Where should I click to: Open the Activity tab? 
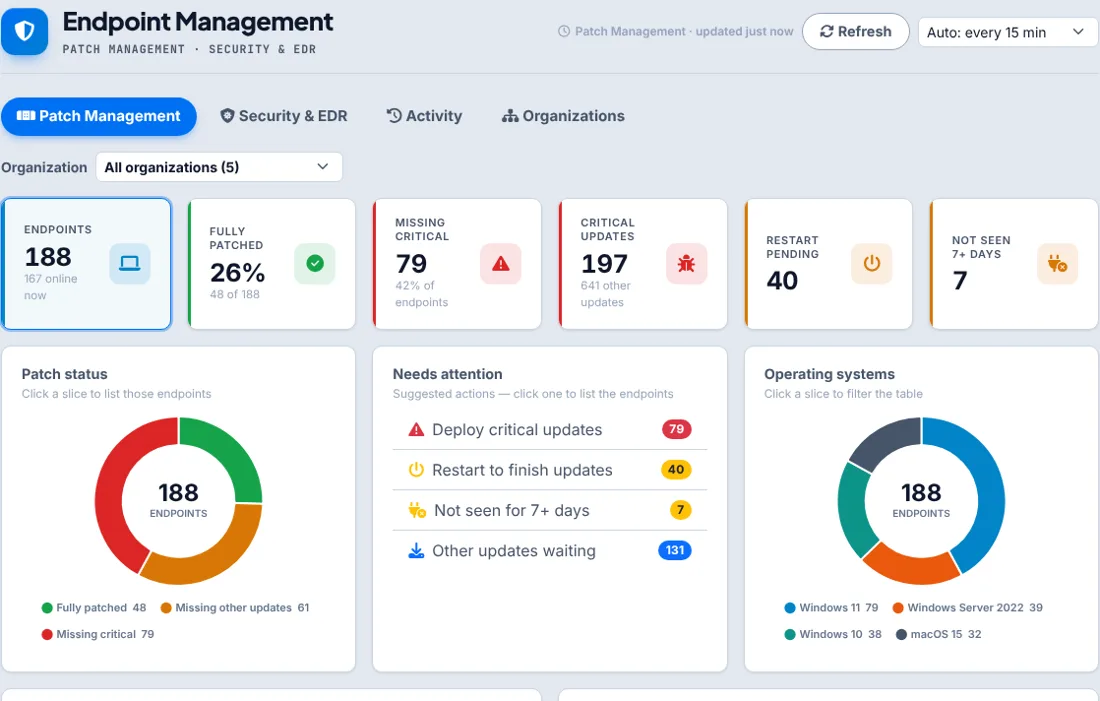[424, 116]
